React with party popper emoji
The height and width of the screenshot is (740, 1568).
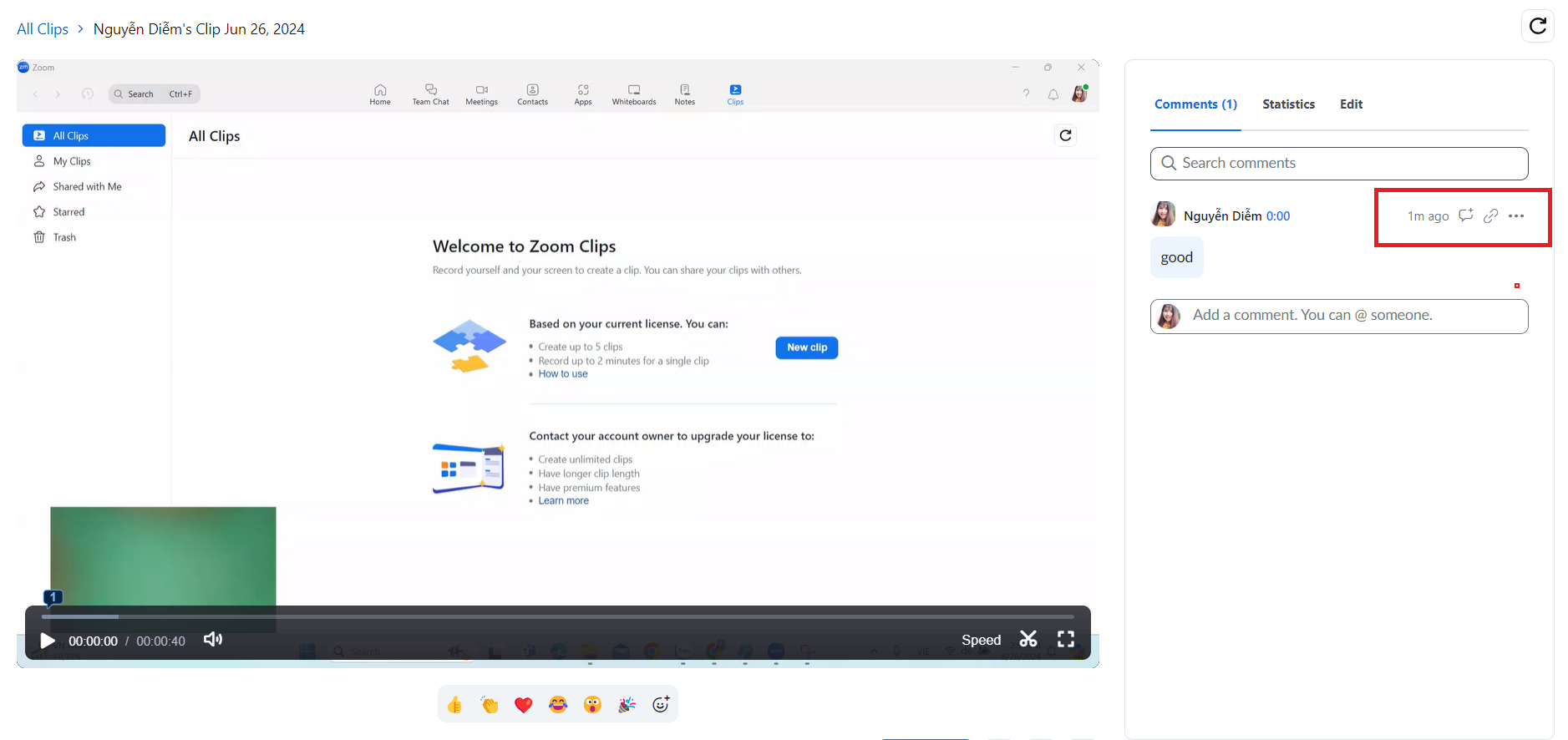click(x=627, y=705)
